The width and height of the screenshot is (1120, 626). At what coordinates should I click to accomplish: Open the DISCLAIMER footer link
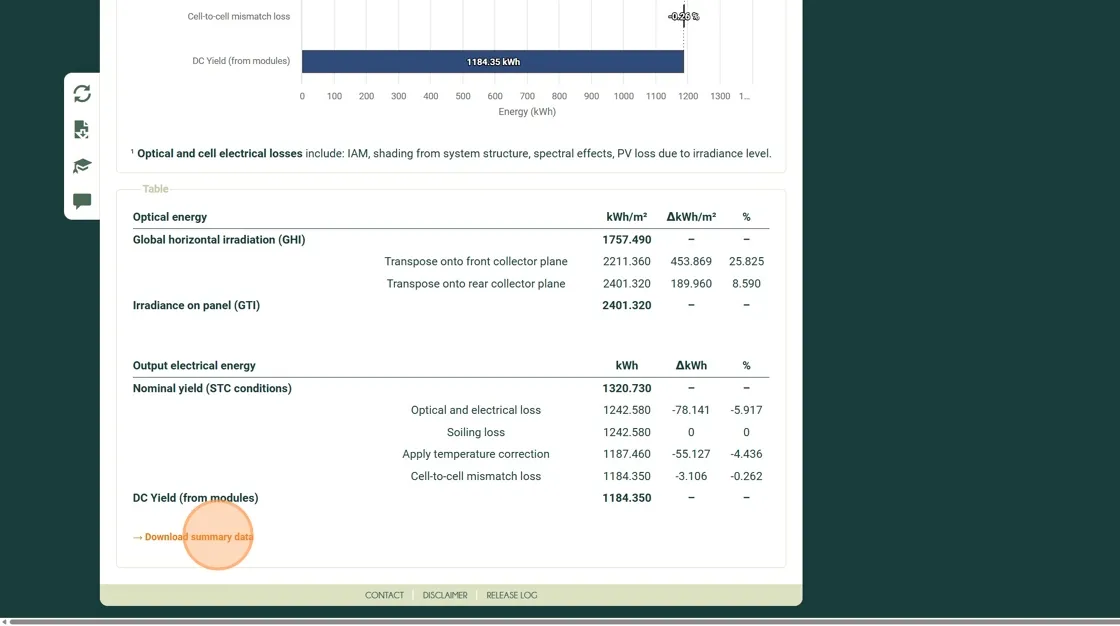pyautogui.click(x=445, y=595)
